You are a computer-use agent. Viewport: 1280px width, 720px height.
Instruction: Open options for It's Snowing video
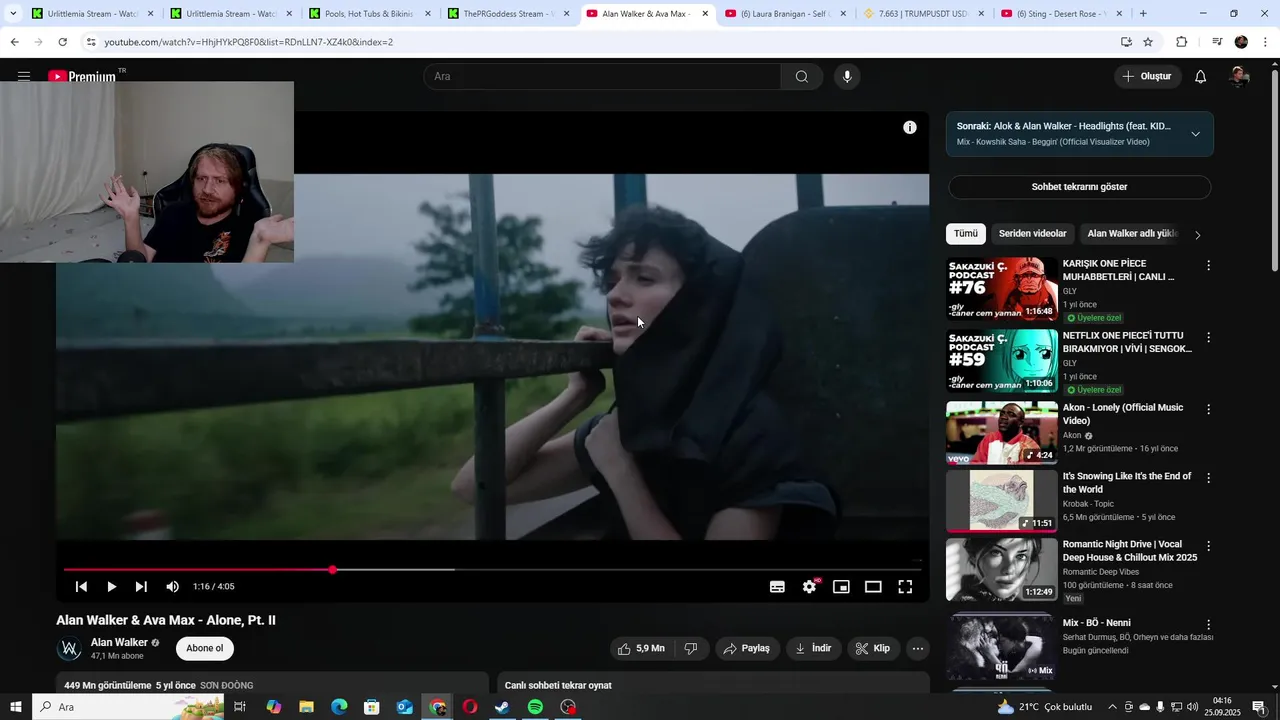[1208, 479]
